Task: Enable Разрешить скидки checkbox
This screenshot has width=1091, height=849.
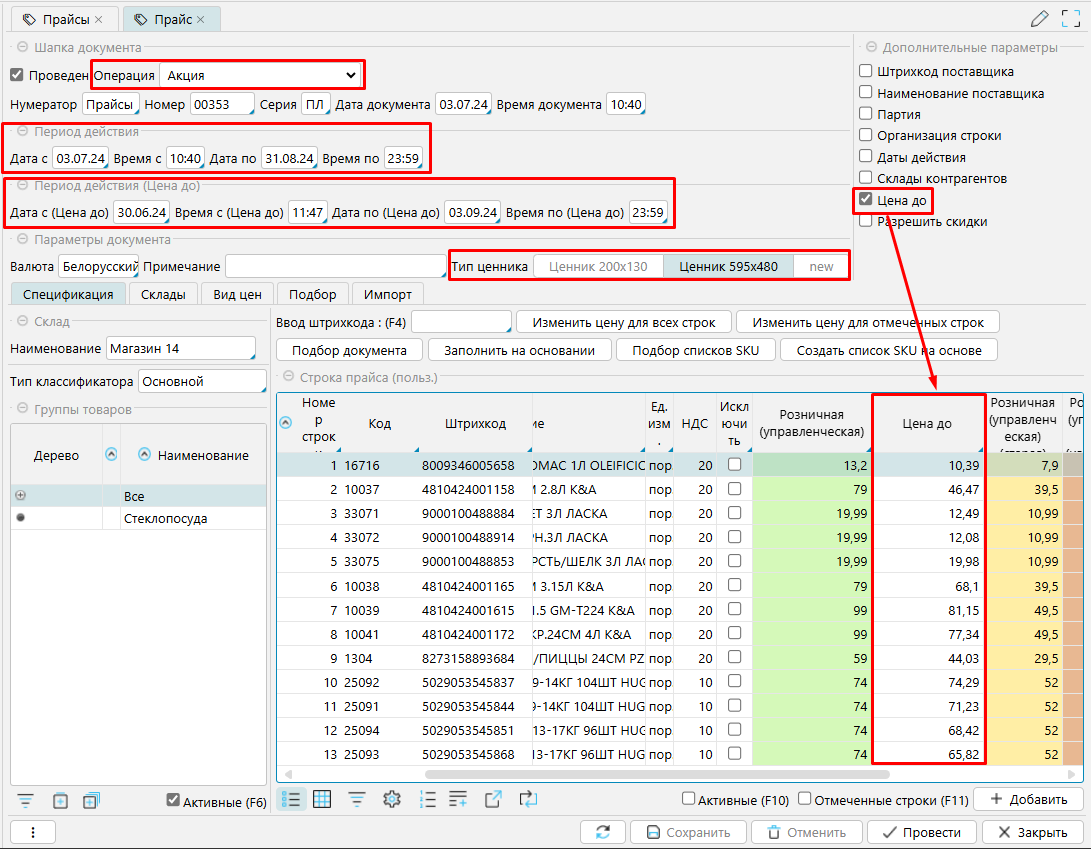Action: pos(866,221)
